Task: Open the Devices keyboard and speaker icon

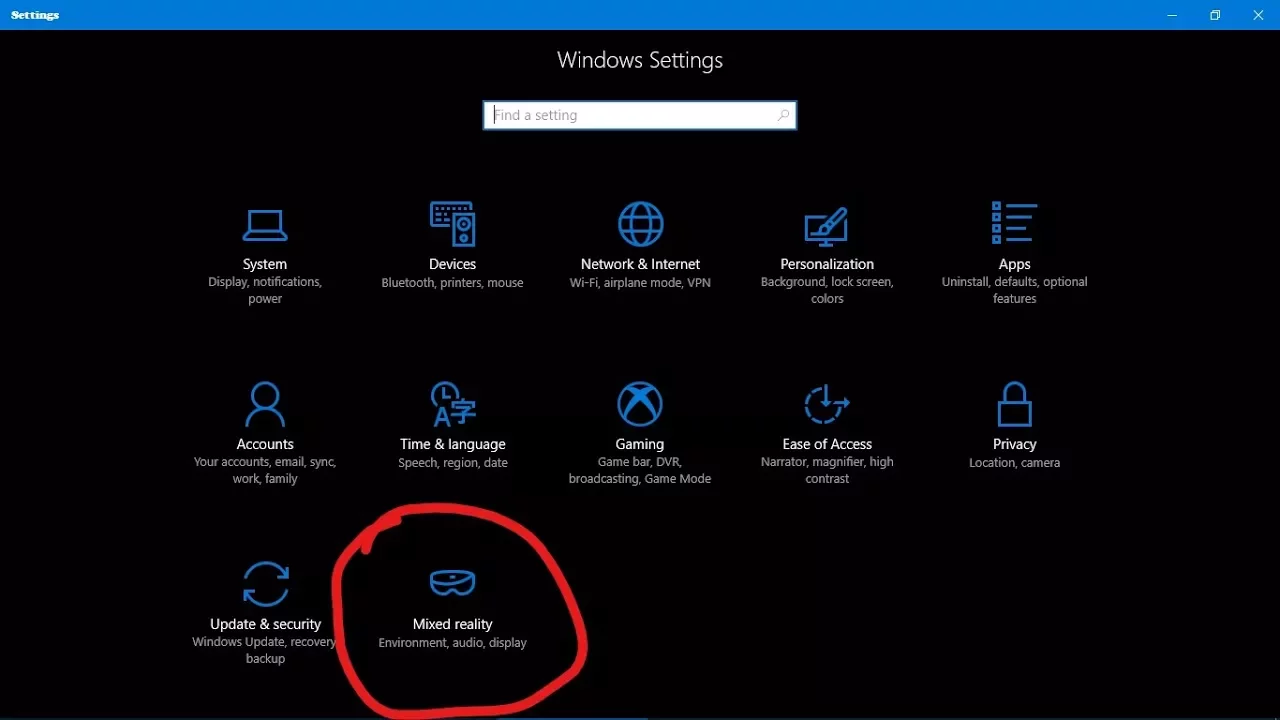Action: click(452, 224)
